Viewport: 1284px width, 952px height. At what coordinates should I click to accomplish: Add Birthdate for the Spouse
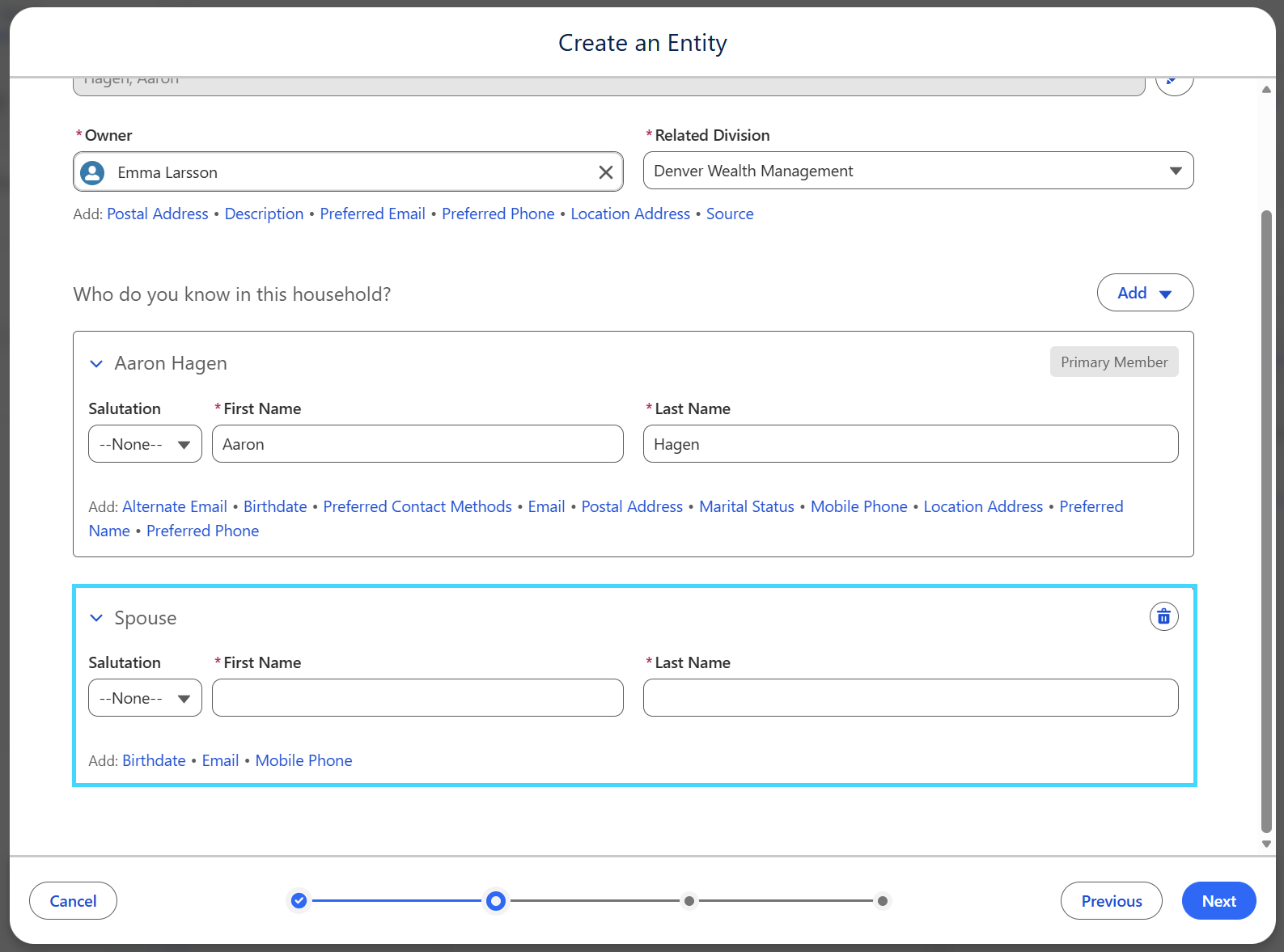(154, 760)
